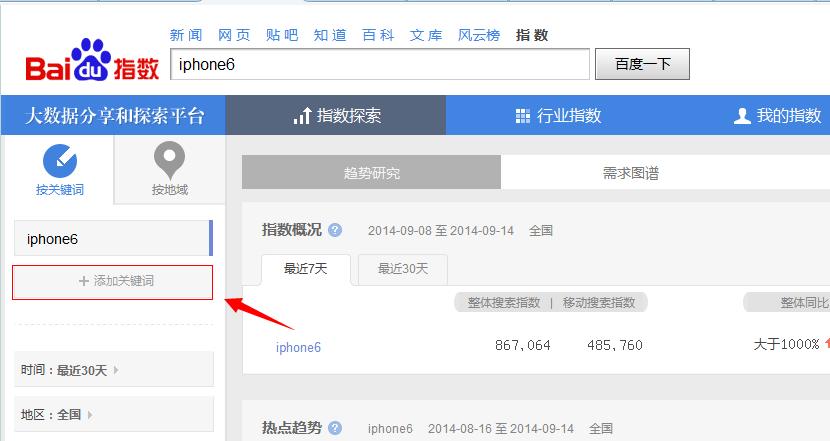This screenshot has width=830, height=441.
Task: Click the 添加关键词 button
Action: point(113,282)
